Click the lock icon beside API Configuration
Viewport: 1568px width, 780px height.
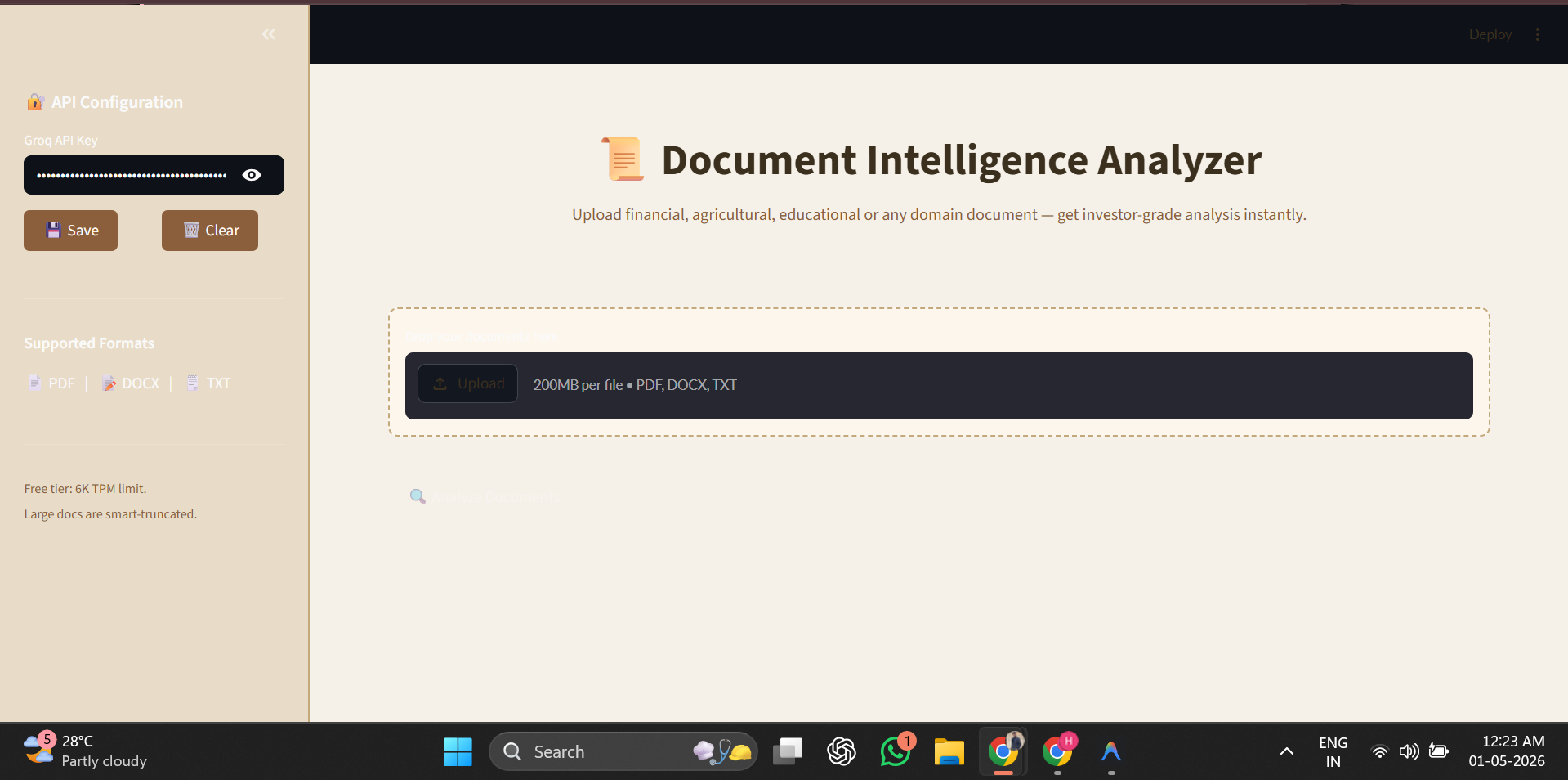(x=34, y=102)
